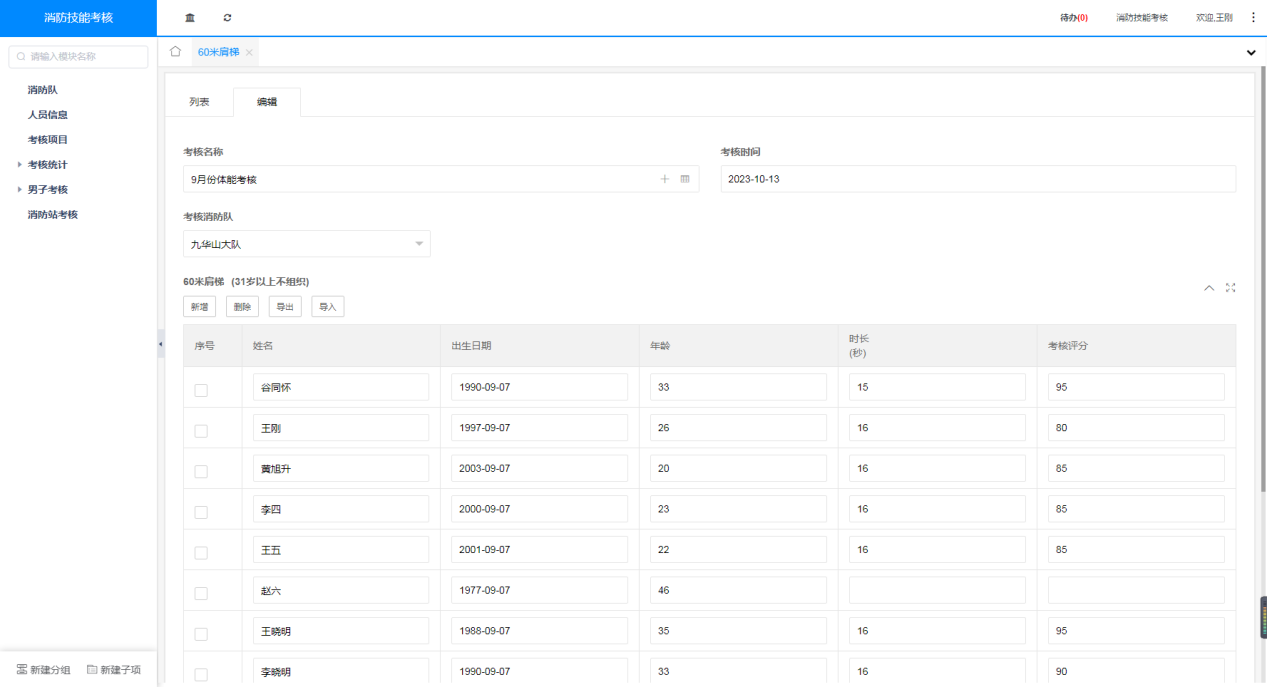The image size is (1267, 687).
Task: Go to the home tab icon
Action: click(175, 52)
